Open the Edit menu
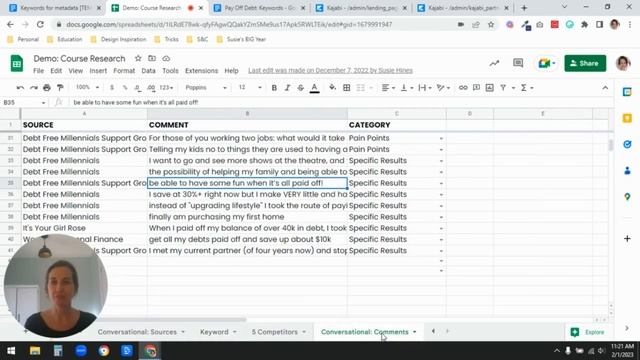This screenshot has height=360, width=640. (56, 71)
